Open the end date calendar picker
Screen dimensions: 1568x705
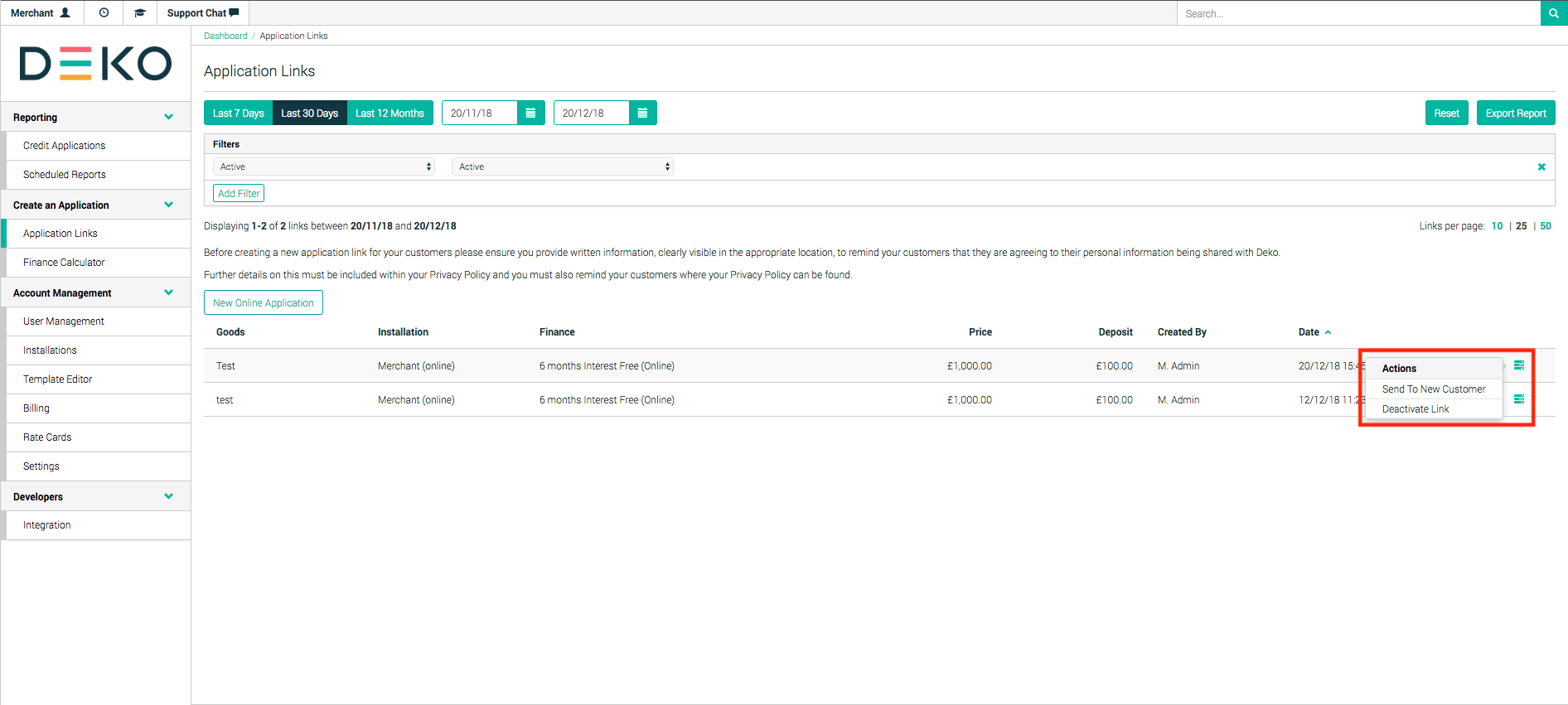[642, 113]
